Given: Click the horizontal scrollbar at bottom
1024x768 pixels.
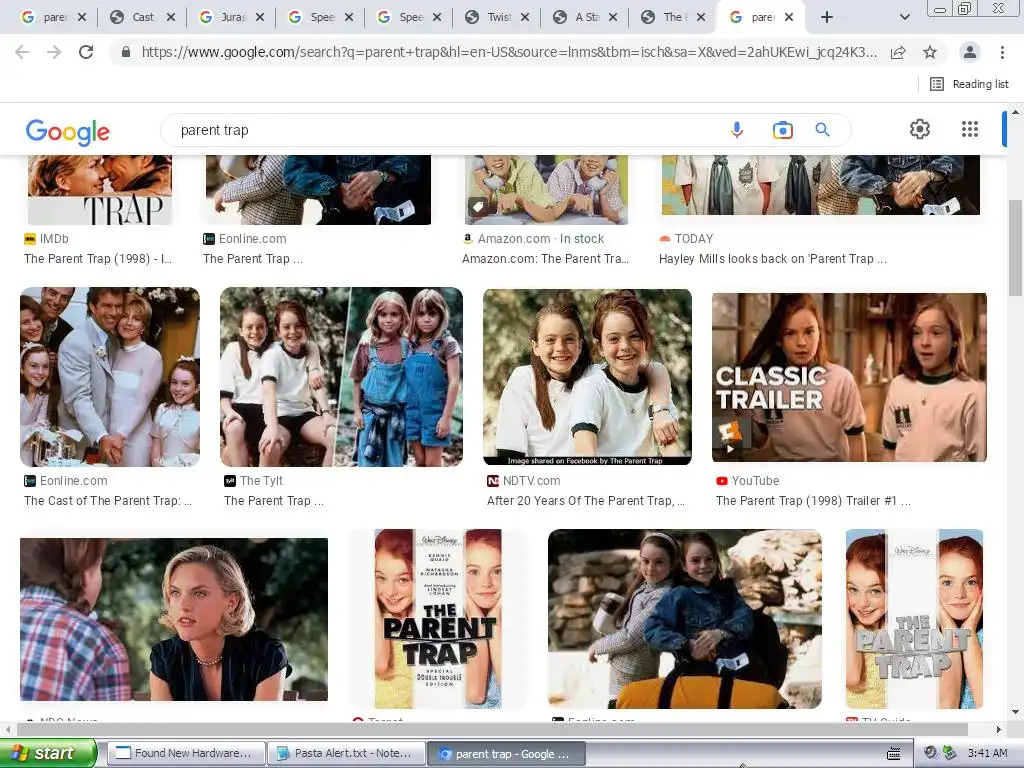Looking at the screenshot, I should 493,729.
